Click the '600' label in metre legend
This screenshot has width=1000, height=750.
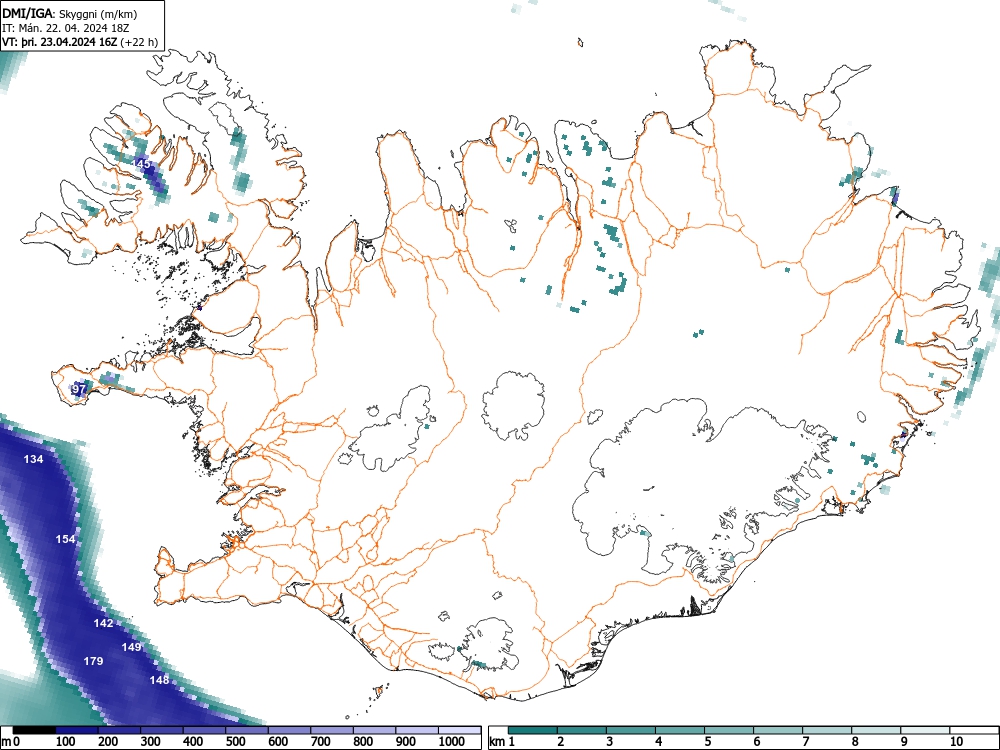click(x=278, y=742)
